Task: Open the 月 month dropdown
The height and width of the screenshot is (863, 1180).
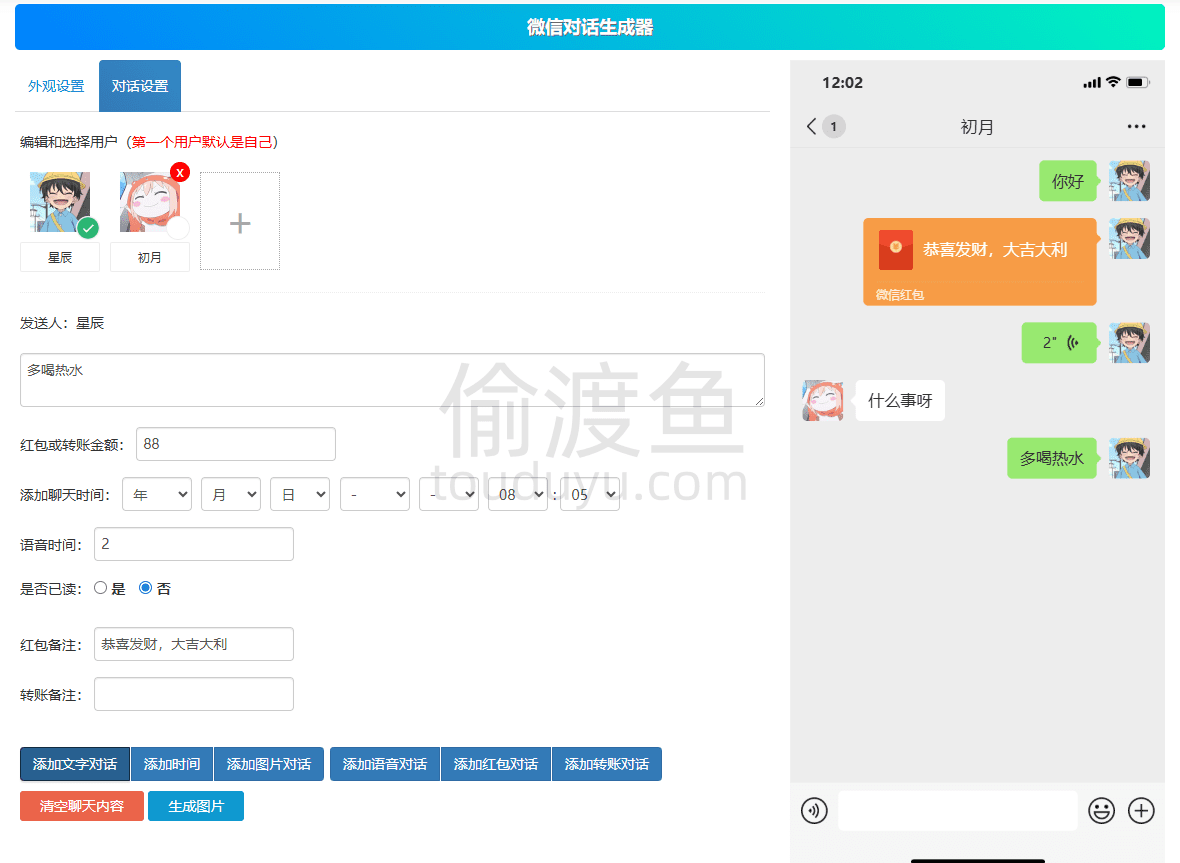Action: point(231,494)
